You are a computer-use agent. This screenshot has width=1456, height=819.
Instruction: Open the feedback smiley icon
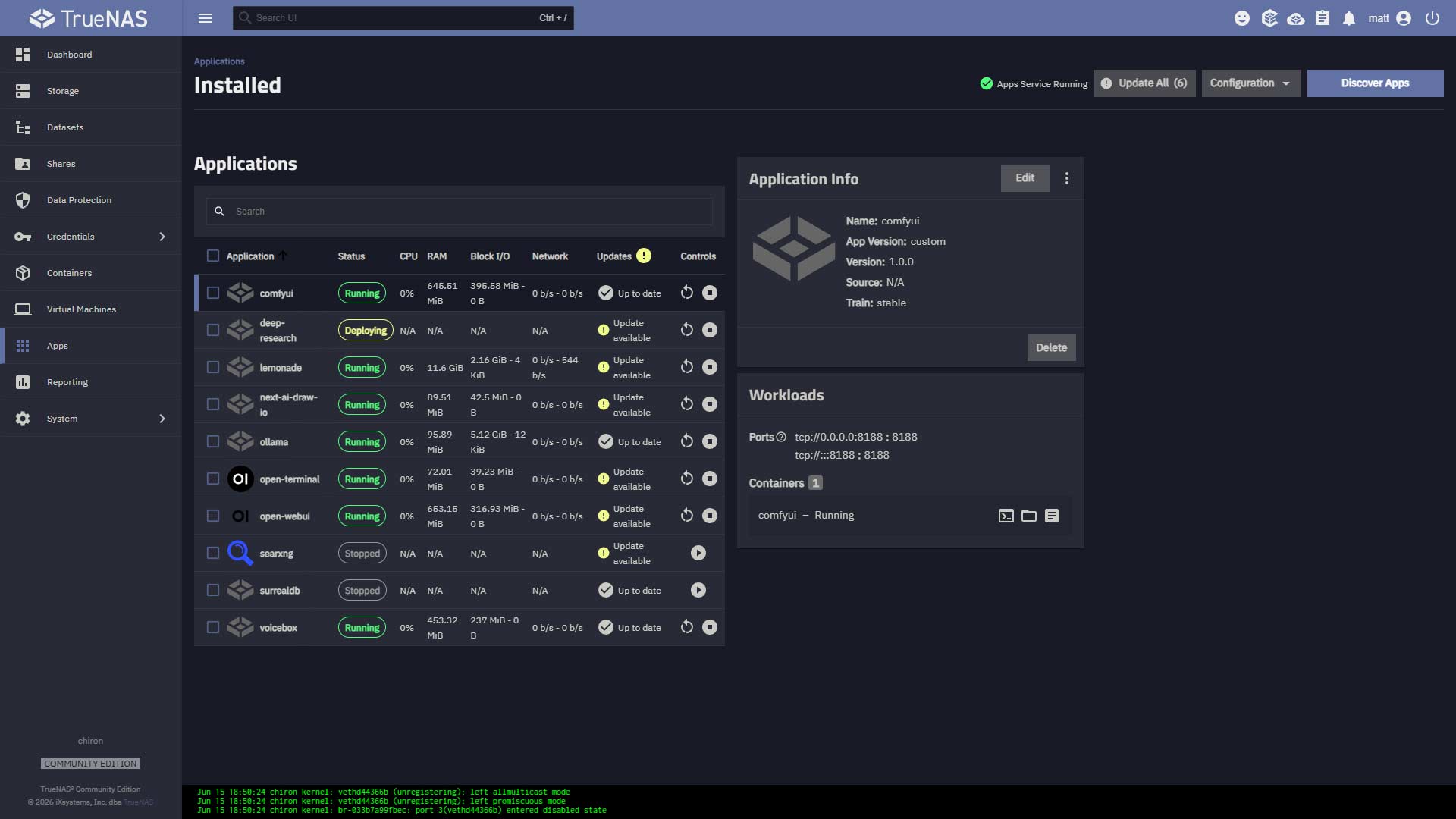(1242, 18)
